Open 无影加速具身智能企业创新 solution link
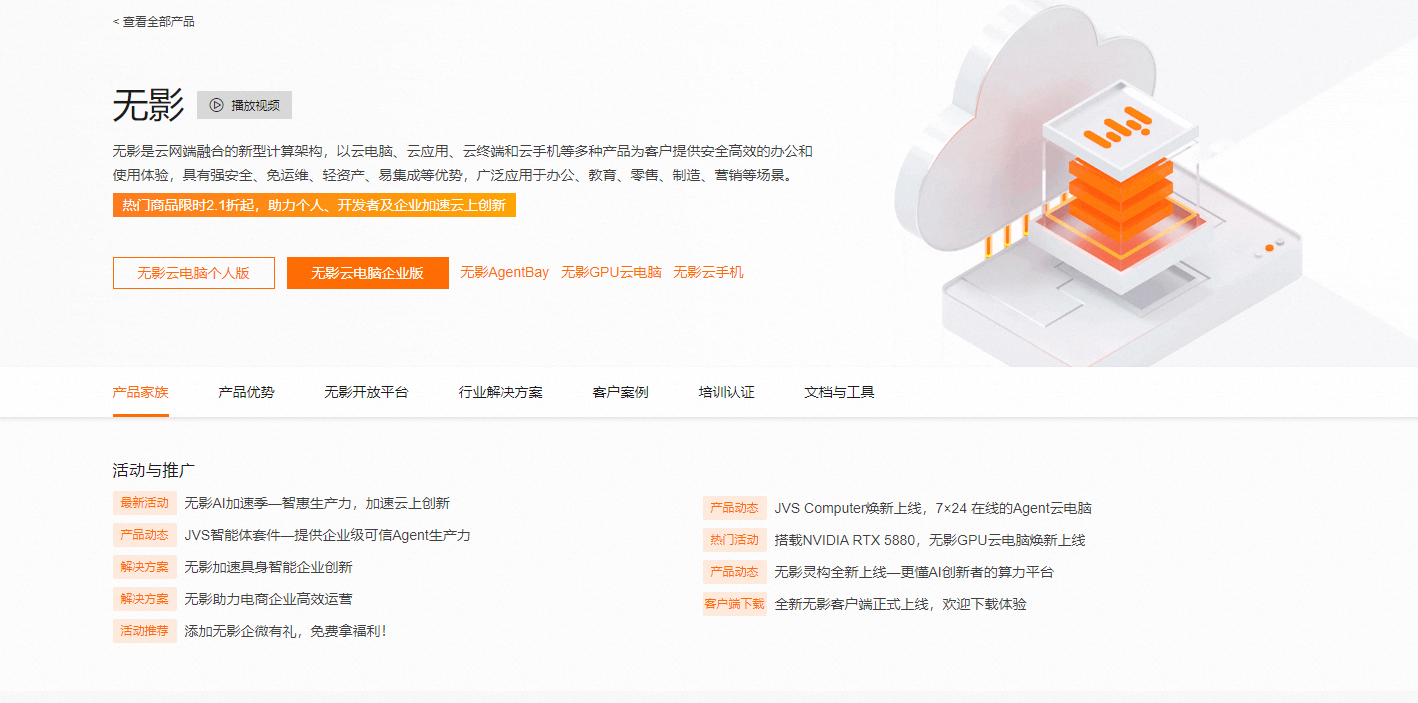Screen dimensions: 1418x703 click(268, 567)
